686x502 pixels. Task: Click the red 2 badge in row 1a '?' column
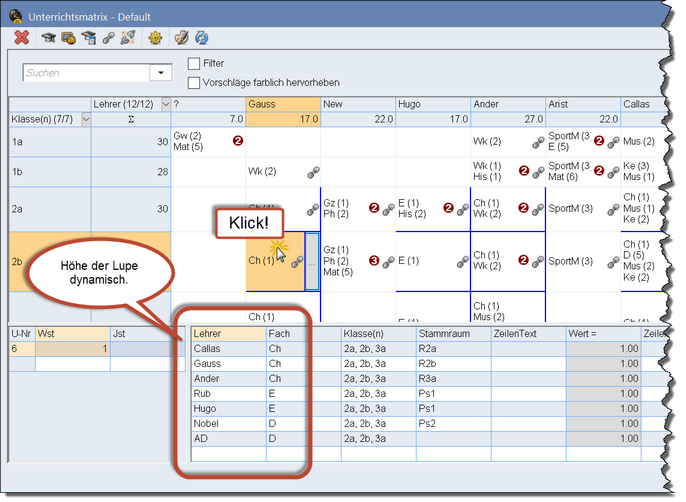[x=238, y=141]
